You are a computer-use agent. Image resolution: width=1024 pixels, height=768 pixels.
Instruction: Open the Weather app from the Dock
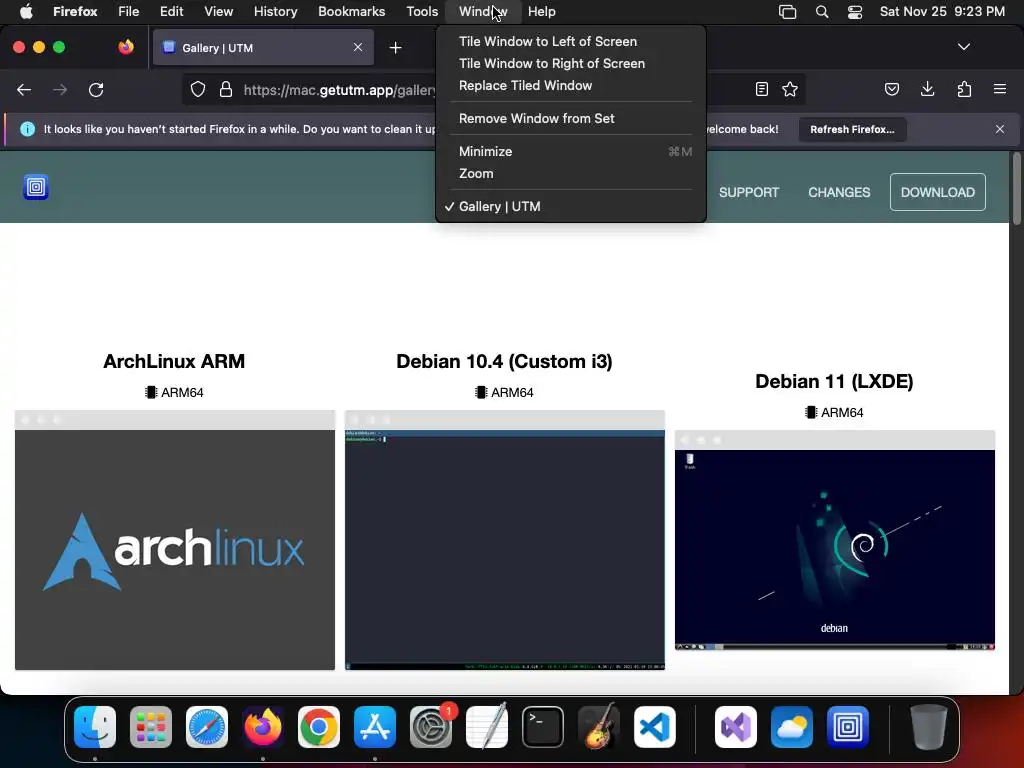[792, 727]
